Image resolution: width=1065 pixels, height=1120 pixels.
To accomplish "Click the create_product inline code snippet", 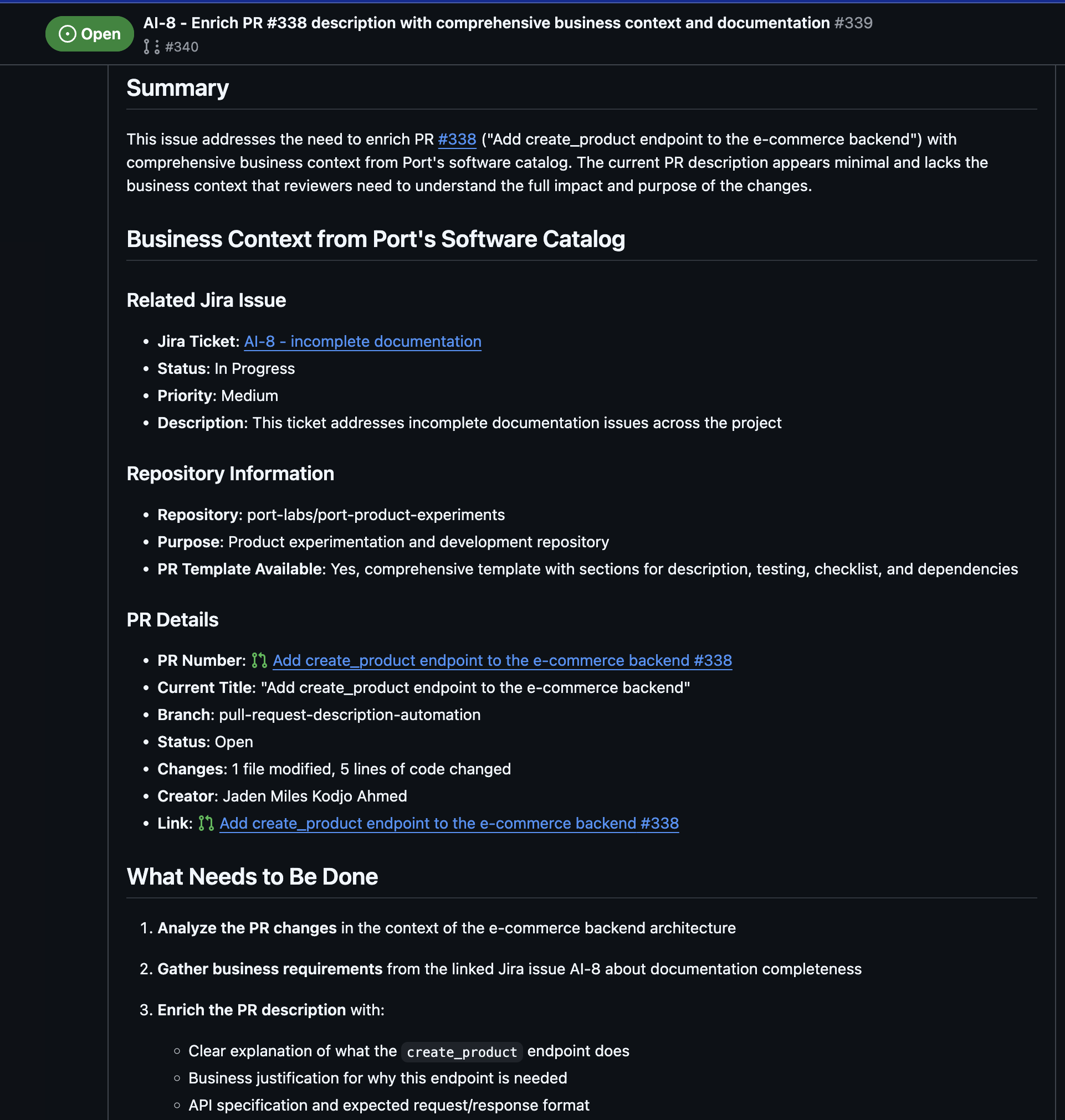I will coord(462,1051).
